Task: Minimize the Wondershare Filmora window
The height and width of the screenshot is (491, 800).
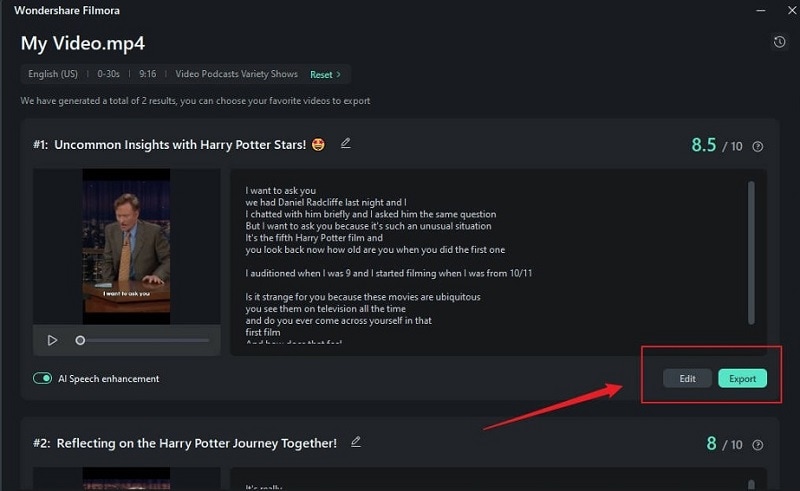Action: 761,10
